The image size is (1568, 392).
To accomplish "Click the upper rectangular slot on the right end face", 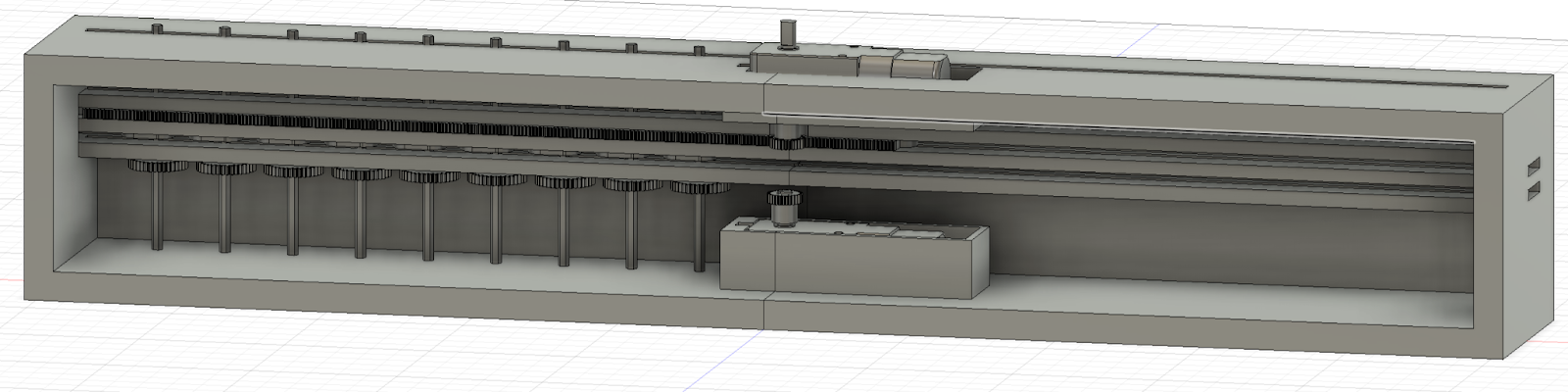I will 1535,166.
